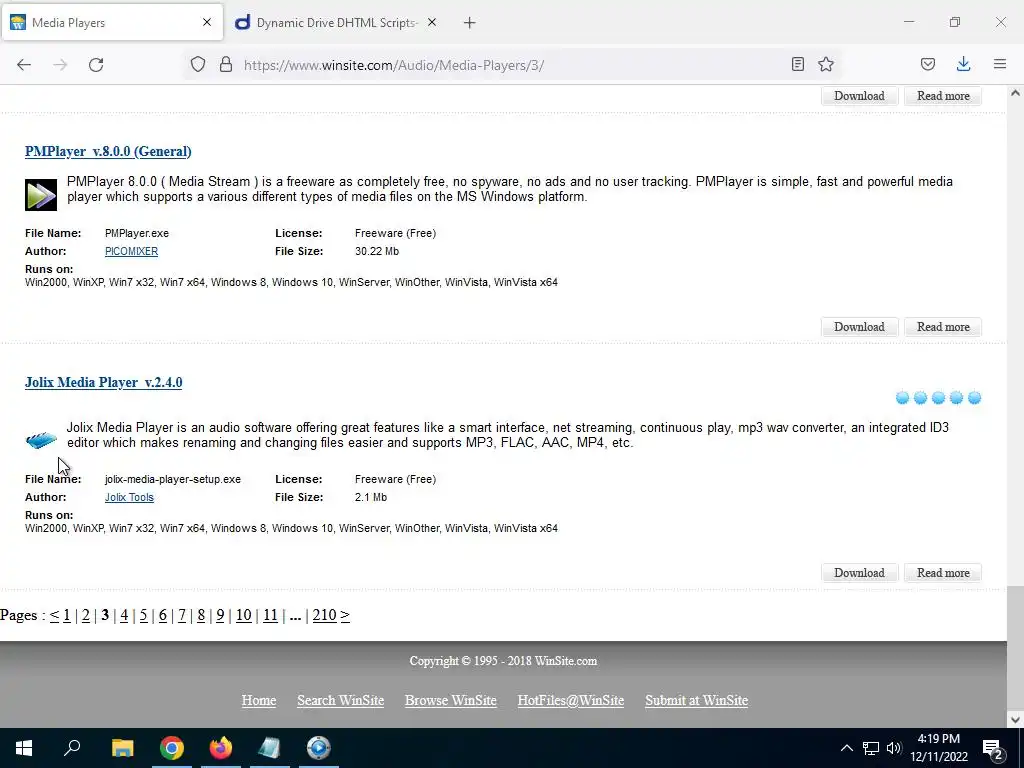Open PMPlayer v.8.0.0 (General) title link
The height and width of the screenshot is (768, 1024).
pyautogui.click(x=108, y=152)
